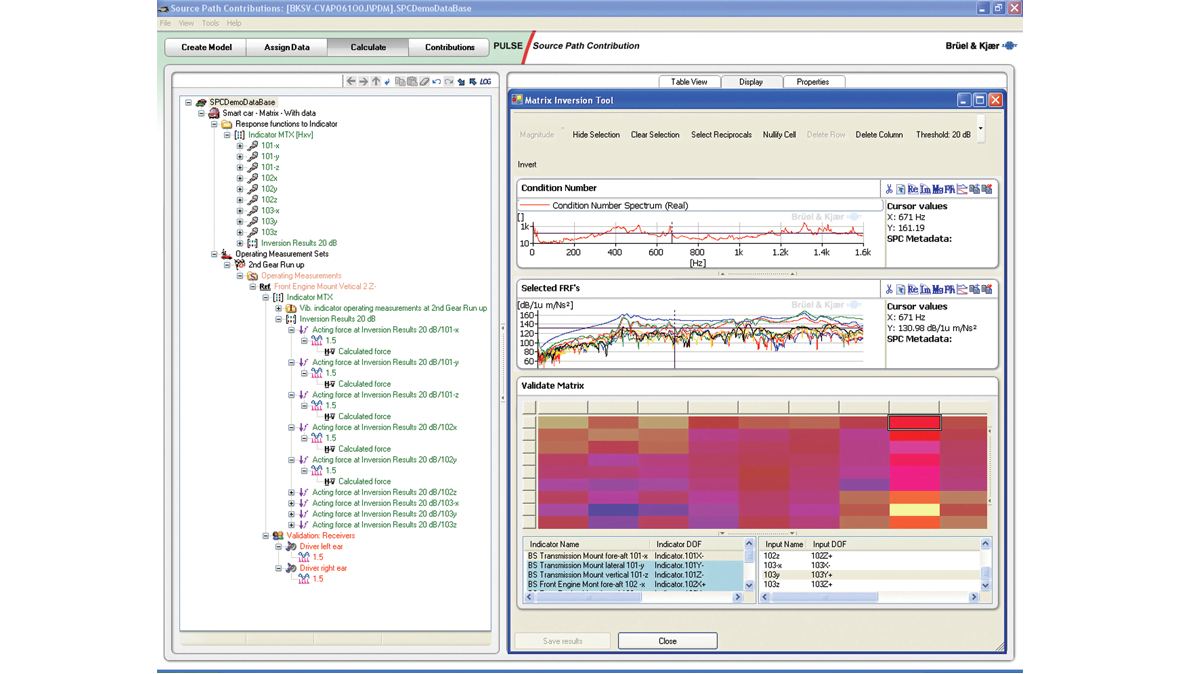Click the back navigation arrow above the tree
This screenshot has width=1180, height=674.
coord(351,82)
